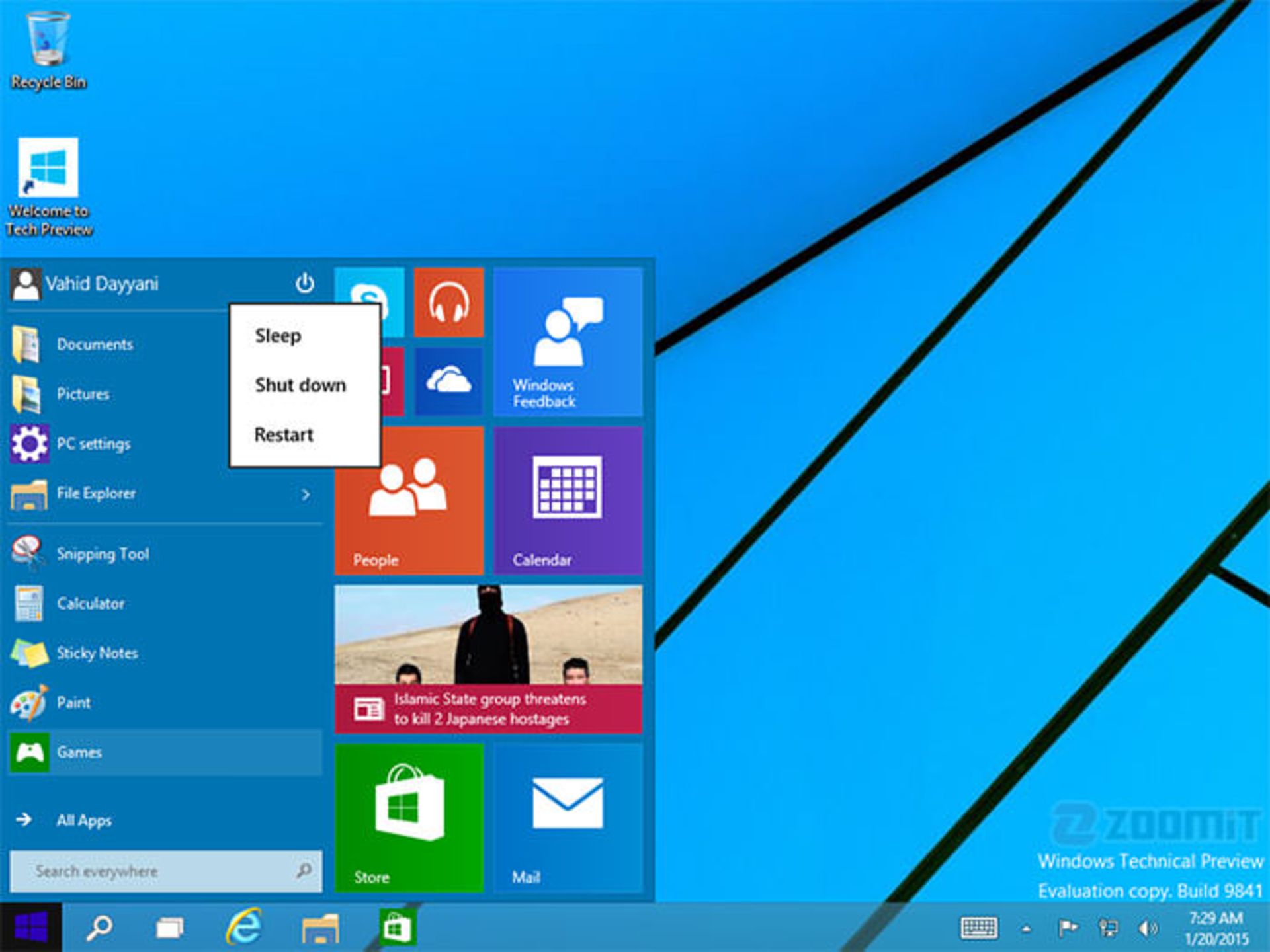Click the network tray icon

(x=1108, y=928)
